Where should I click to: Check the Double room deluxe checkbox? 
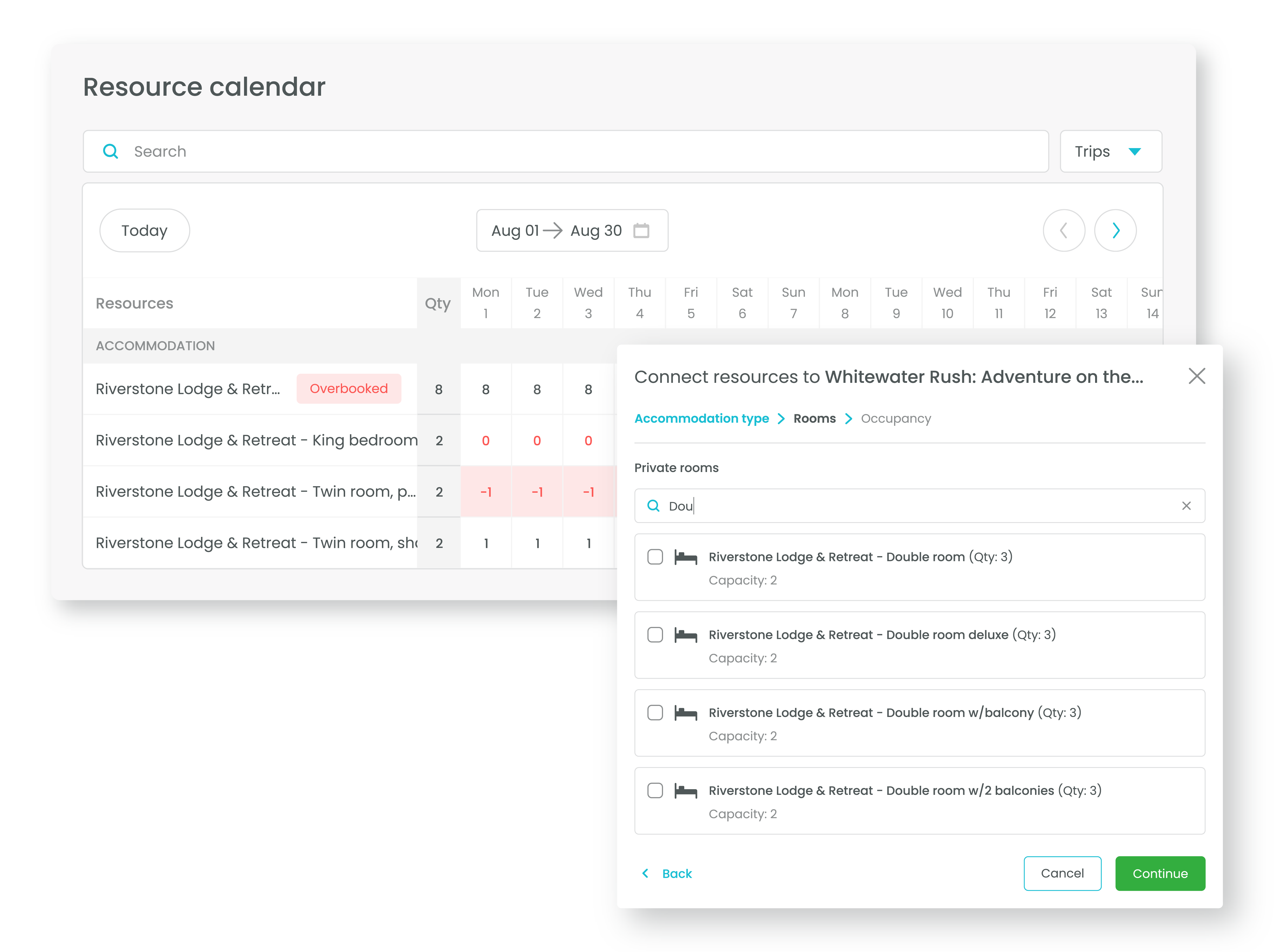(655, 635)
